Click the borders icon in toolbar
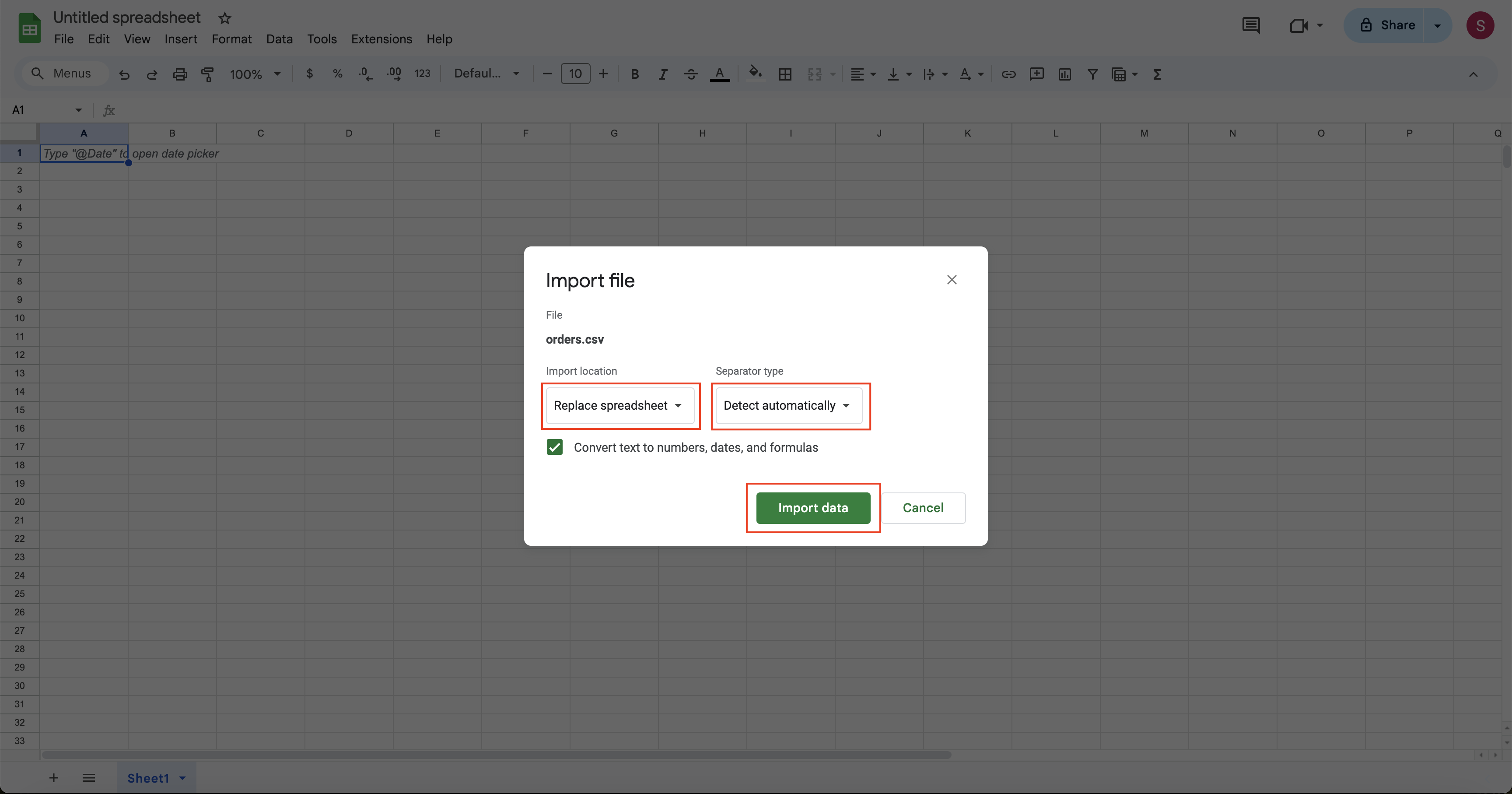Screen dimensions: 1512x794 [783, 73]
